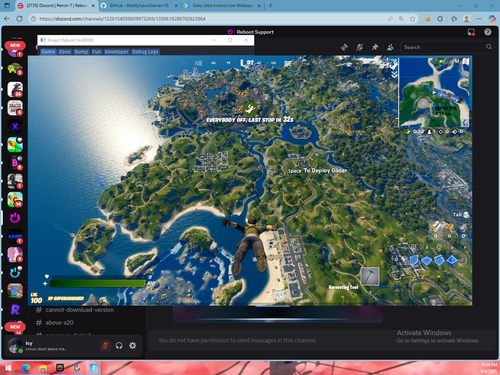Open the zoom magnifier in address bar
Viewport: 500px width, 375px height.
point(401,19)
